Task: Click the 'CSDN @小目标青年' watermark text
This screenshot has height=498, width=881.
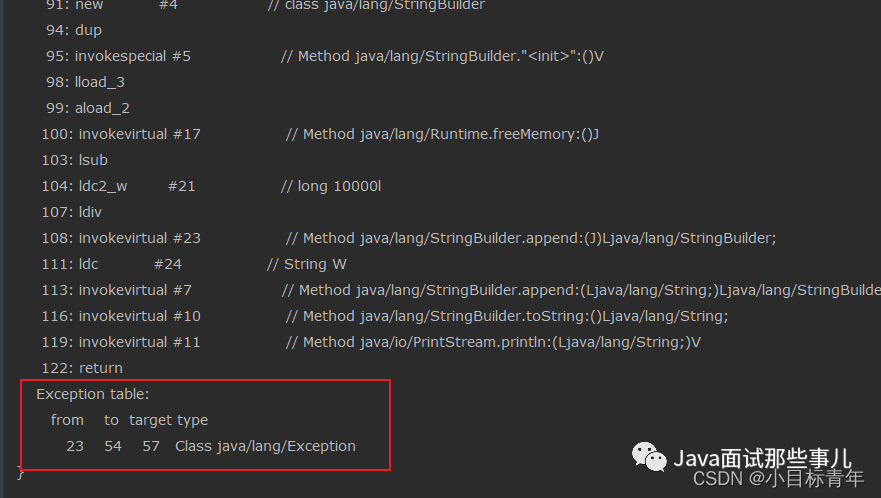Action: click(x=778, y=478)
